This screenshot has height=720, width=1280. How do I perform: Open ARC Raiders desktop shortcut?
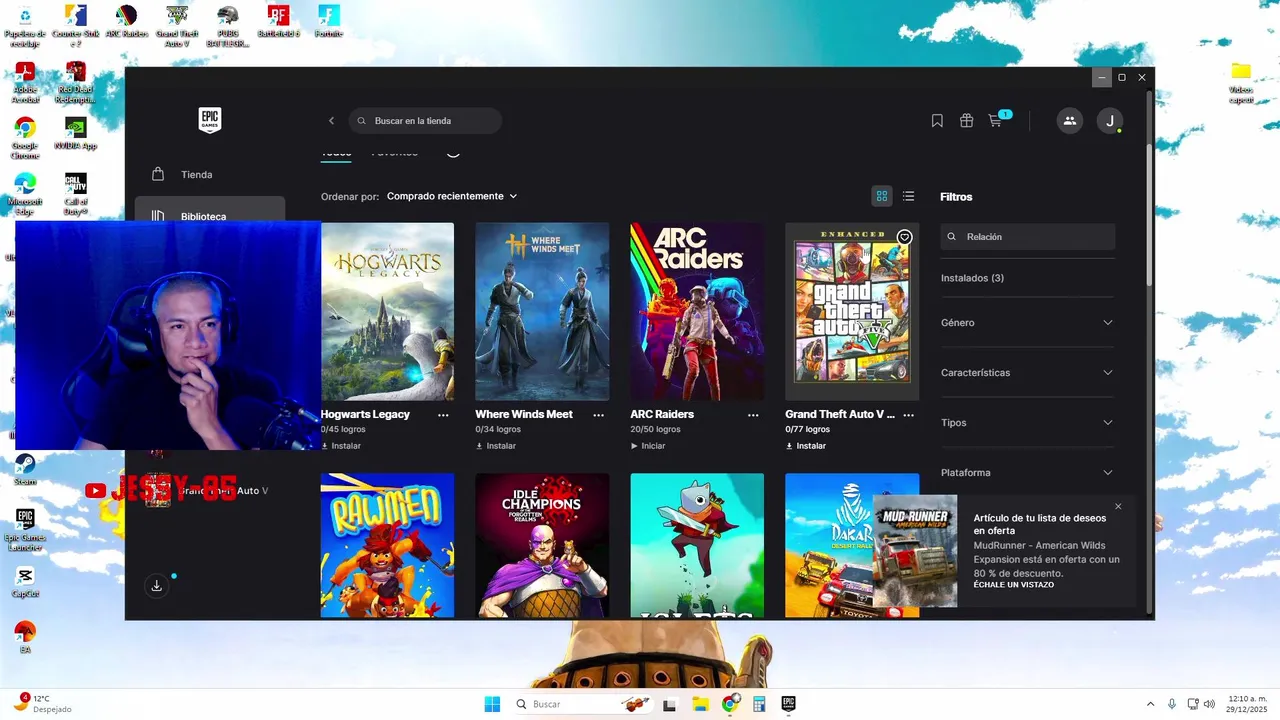[126, 22]
